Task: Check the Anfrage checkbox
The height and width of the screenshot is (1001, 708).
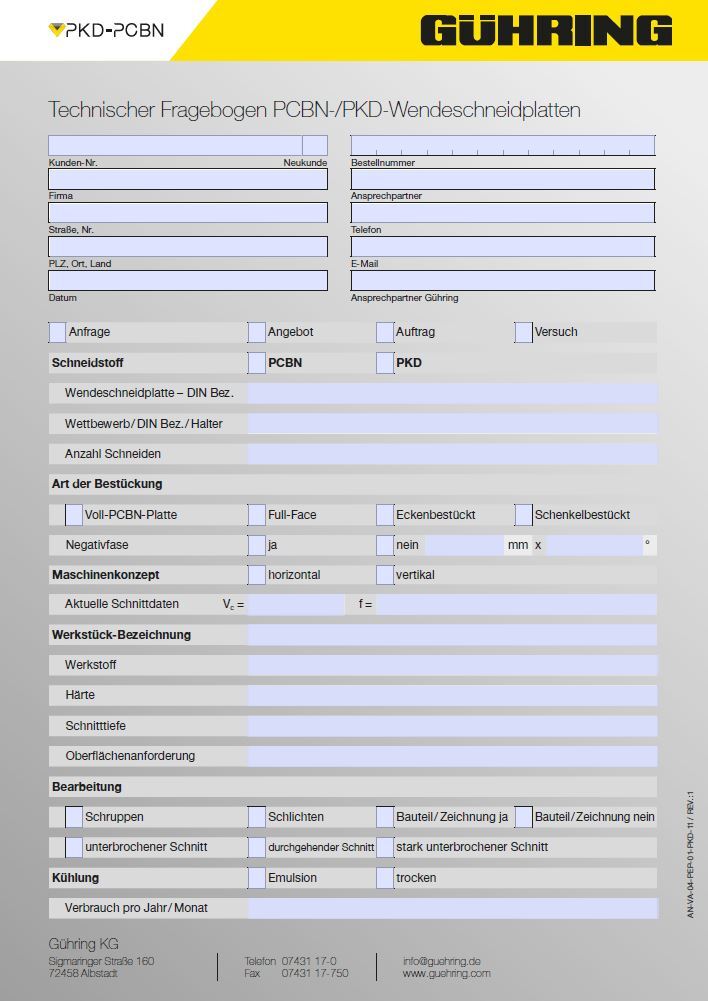Action: pyautogui.click(x=57, y=332)
